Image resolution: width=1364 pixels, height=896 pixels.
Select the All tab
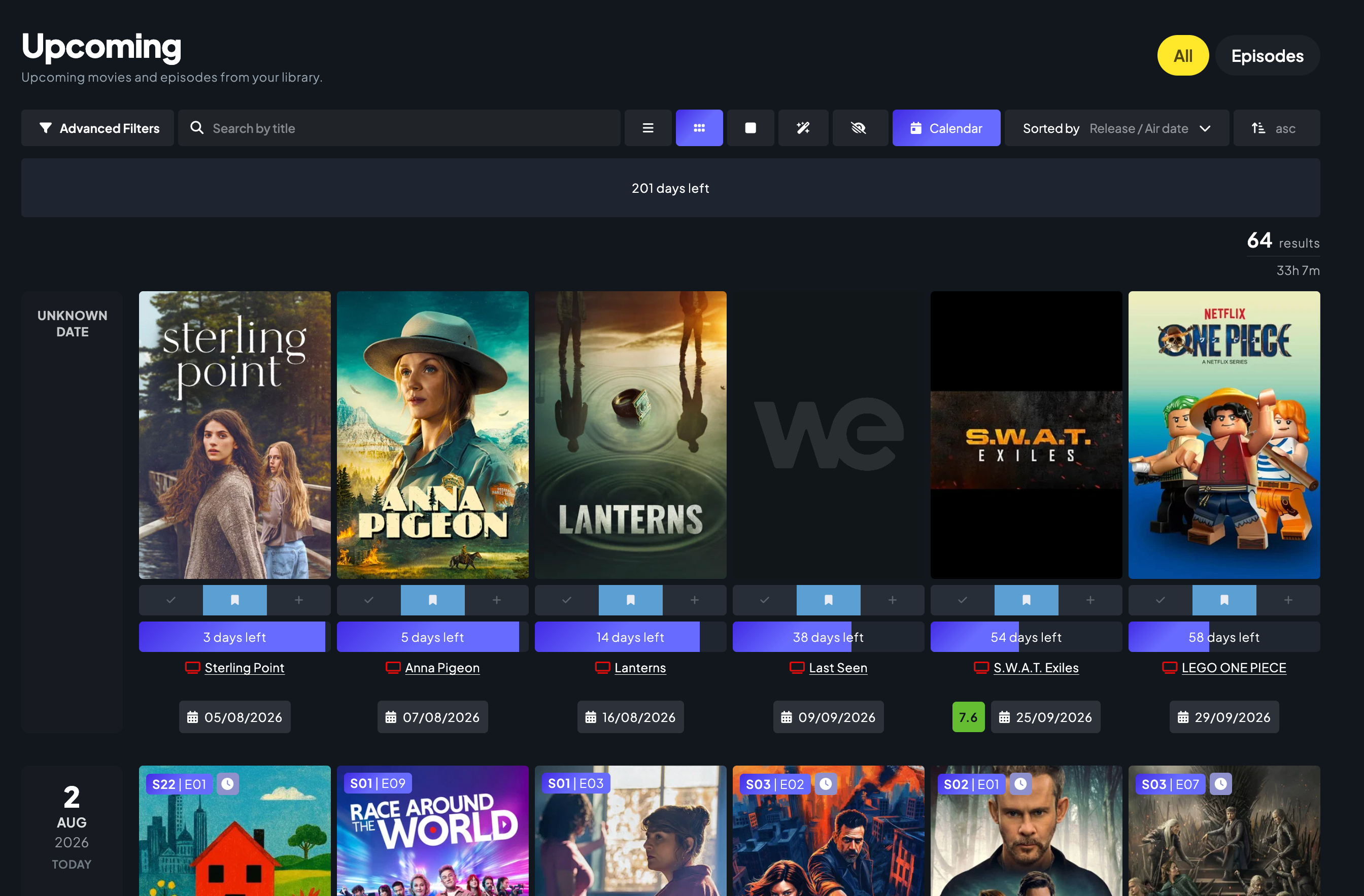1183,56
